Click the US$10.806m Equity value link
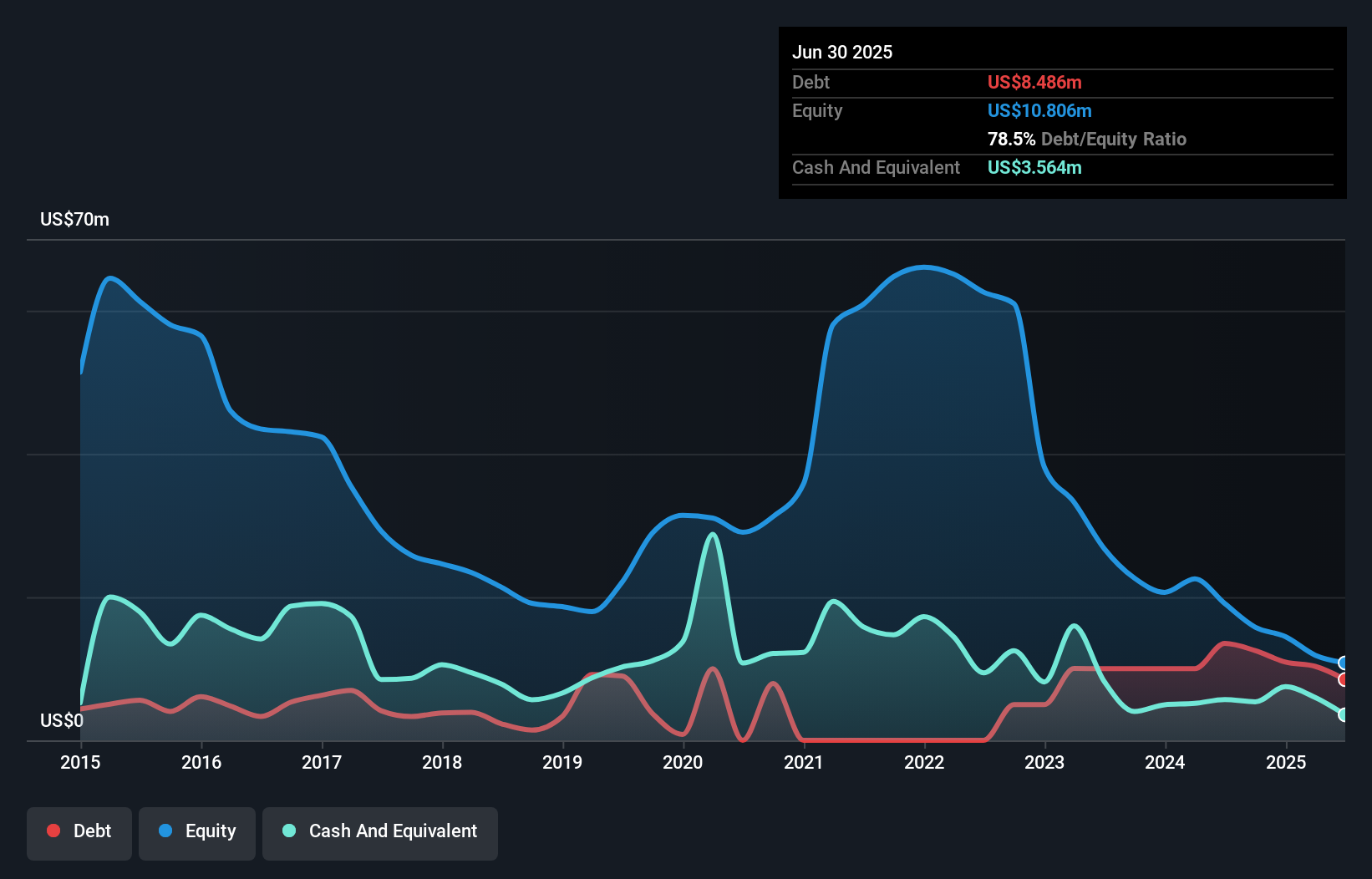Image resolution: width=1372 pixels, height=879 pixels. click(x=1039, y=110)
